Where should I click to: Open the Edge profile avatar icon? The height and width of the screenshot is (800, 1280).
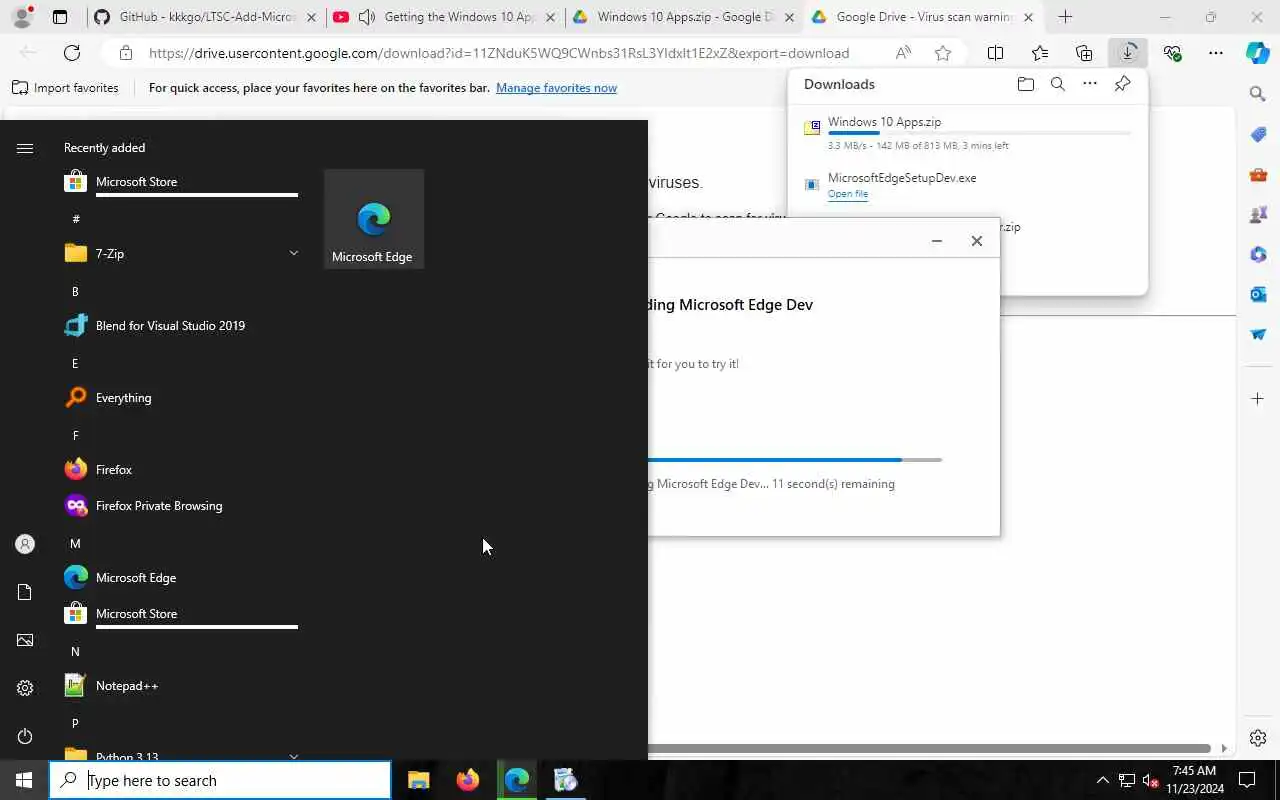click(x=22, y=17)
